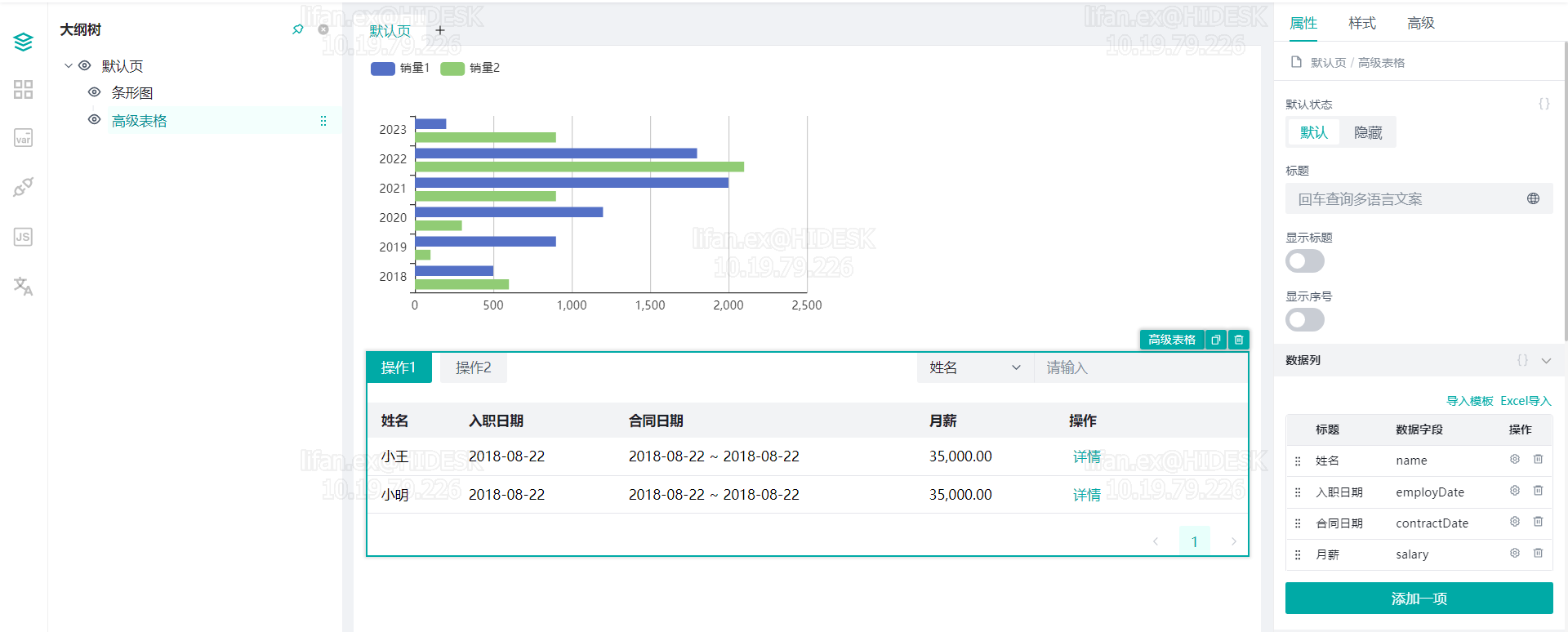The width and height of the screenshot is (1568, 632).
Task: Delete the 入职日期 data column
Action: pyautogui.click(x=1538, y=491)
